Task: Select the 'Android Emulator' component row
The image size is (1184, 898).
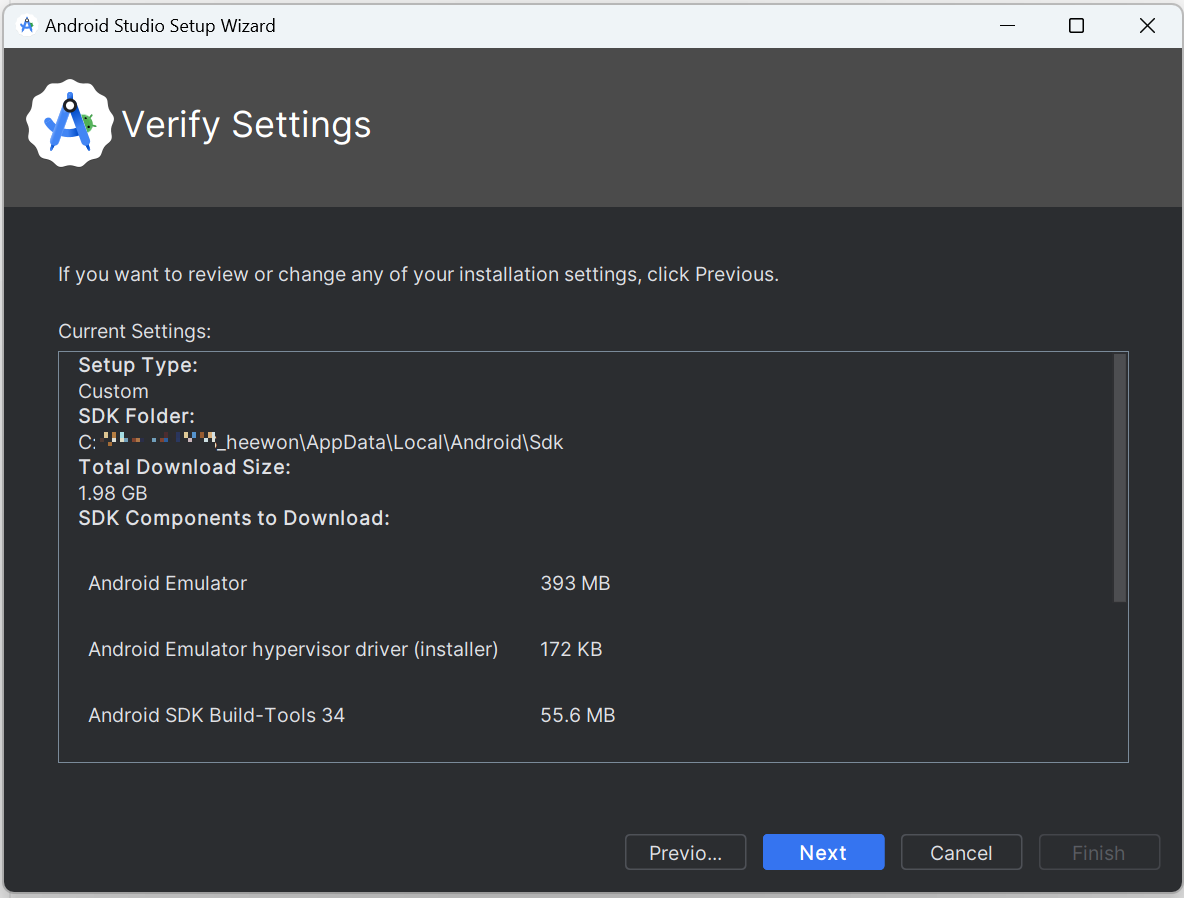Action: (349, 583)
